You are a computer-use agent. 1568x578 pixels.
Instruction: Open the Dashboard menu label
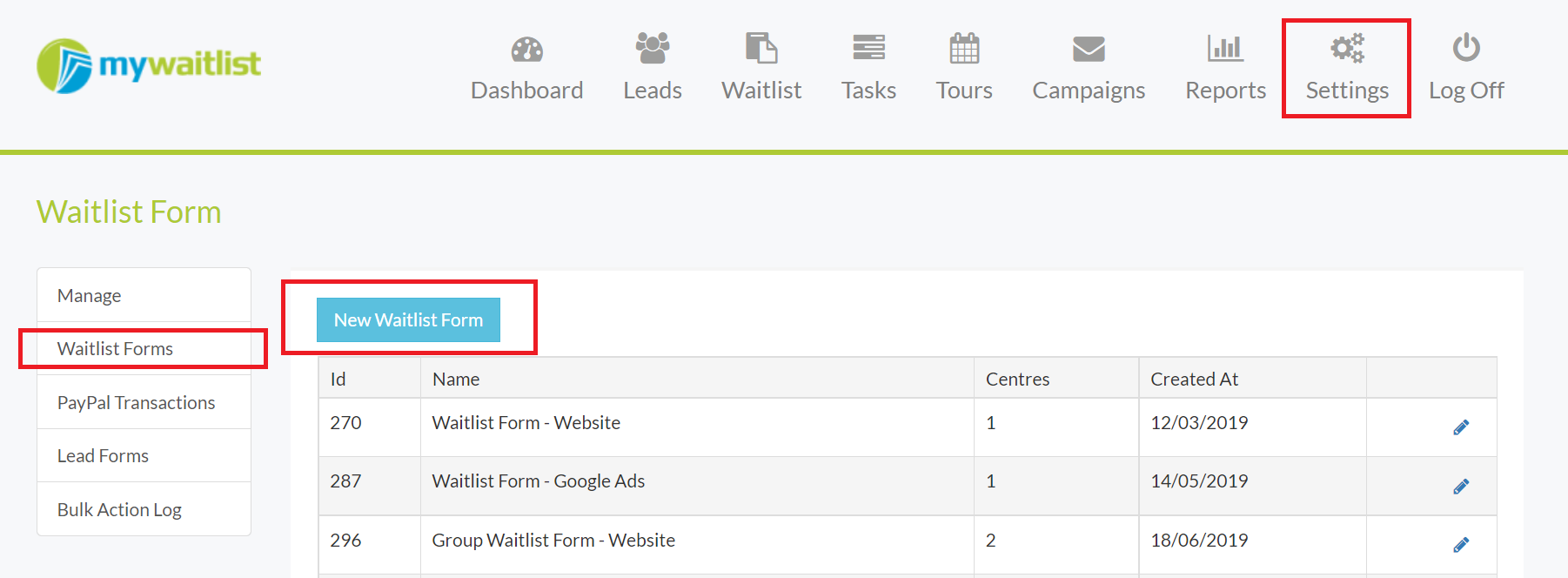pos(526,91)
